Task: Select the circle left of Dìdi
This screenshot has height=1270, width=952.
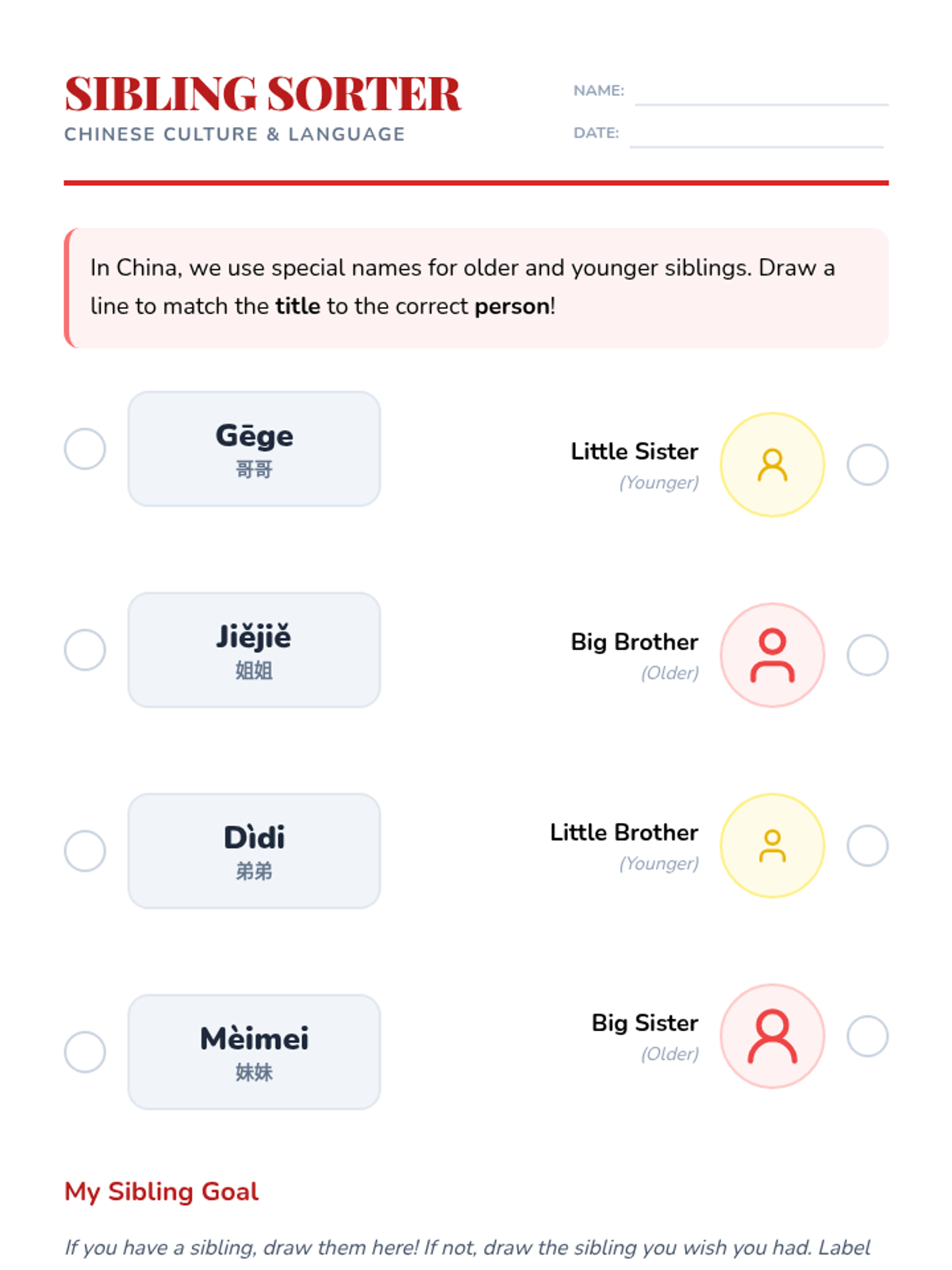Action: [x=85, y=851]
